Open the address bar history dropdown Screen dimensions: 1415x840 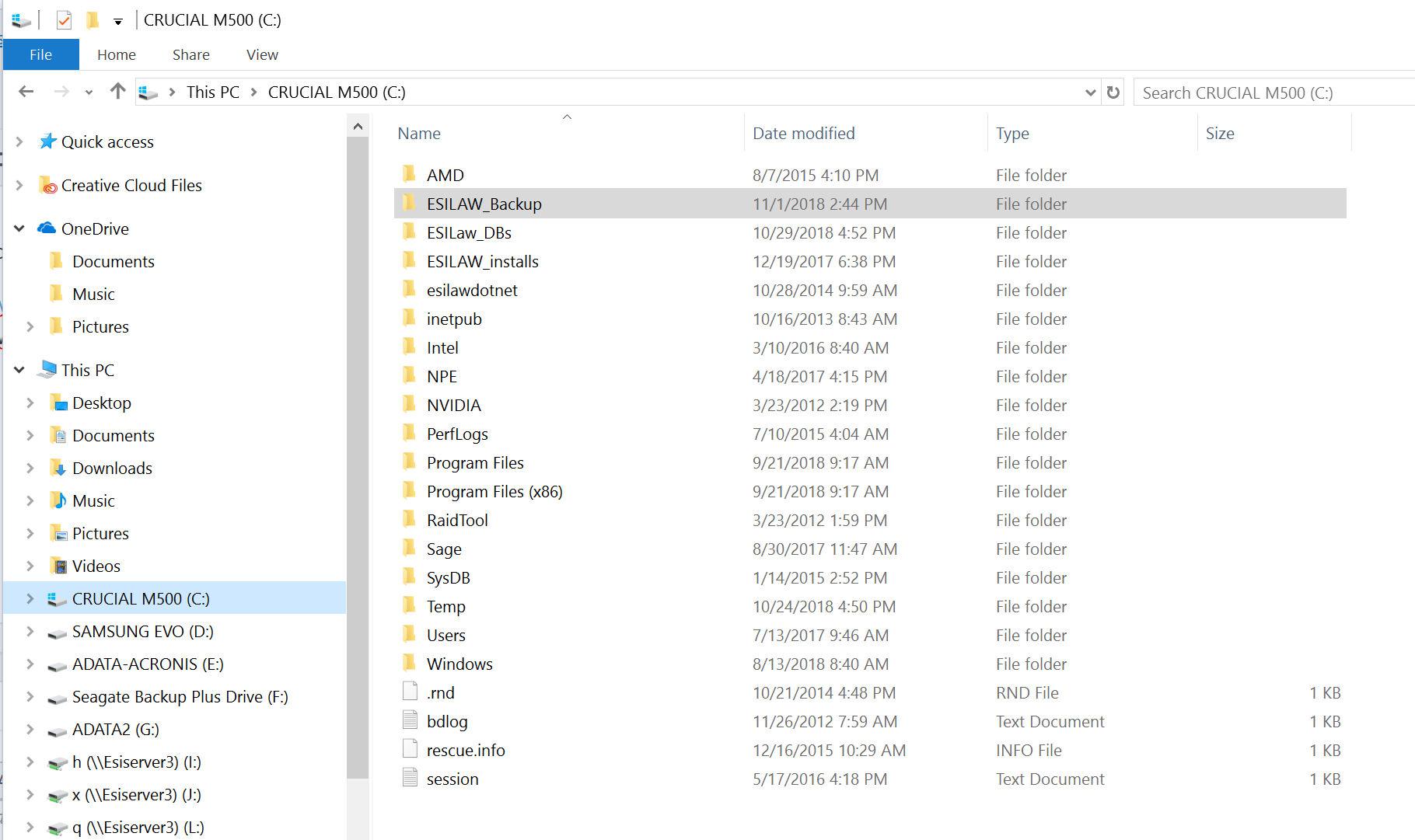point(1091,92)
